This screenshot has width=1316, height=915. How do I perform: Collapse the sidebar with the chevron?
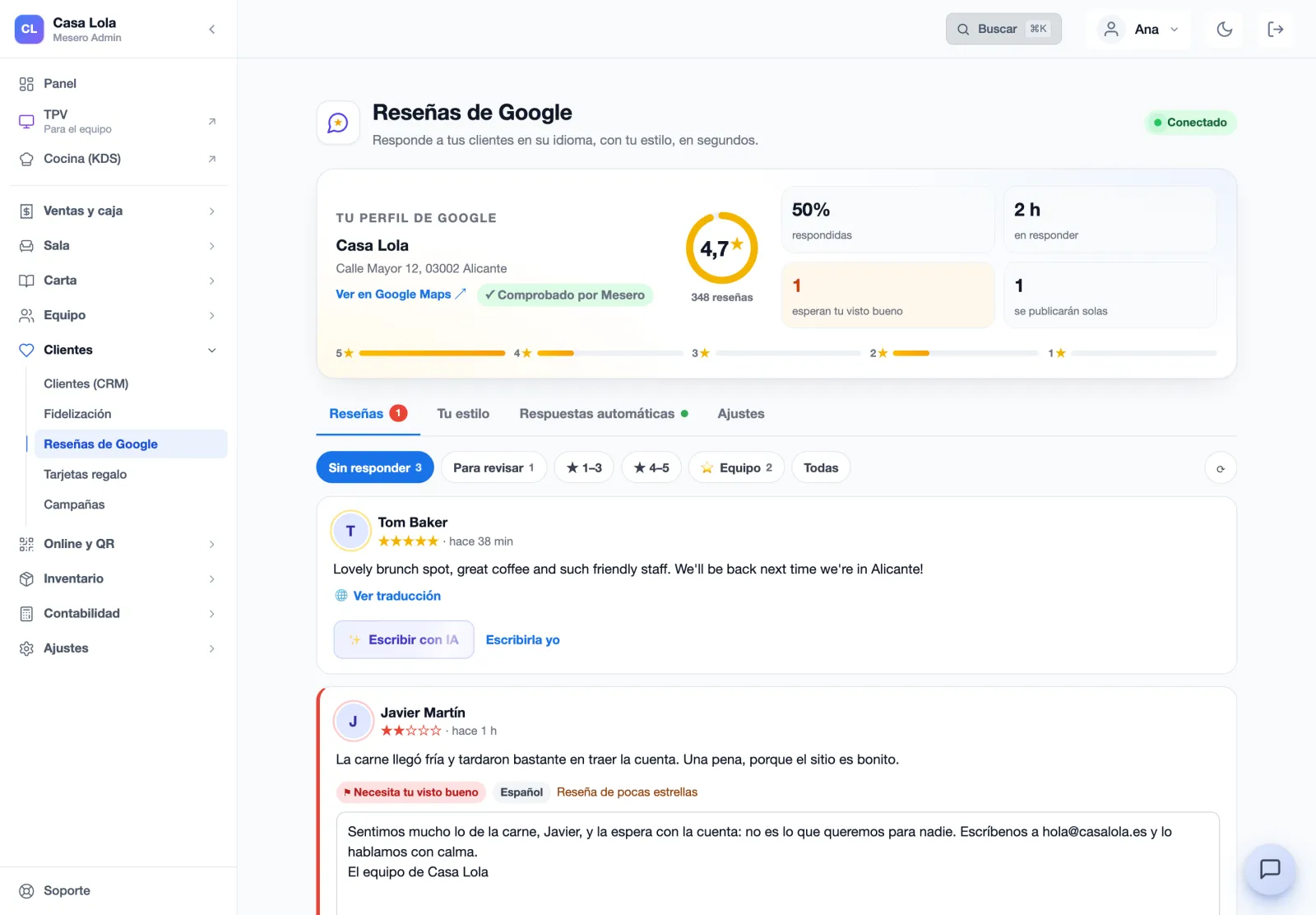click(211, 30)
